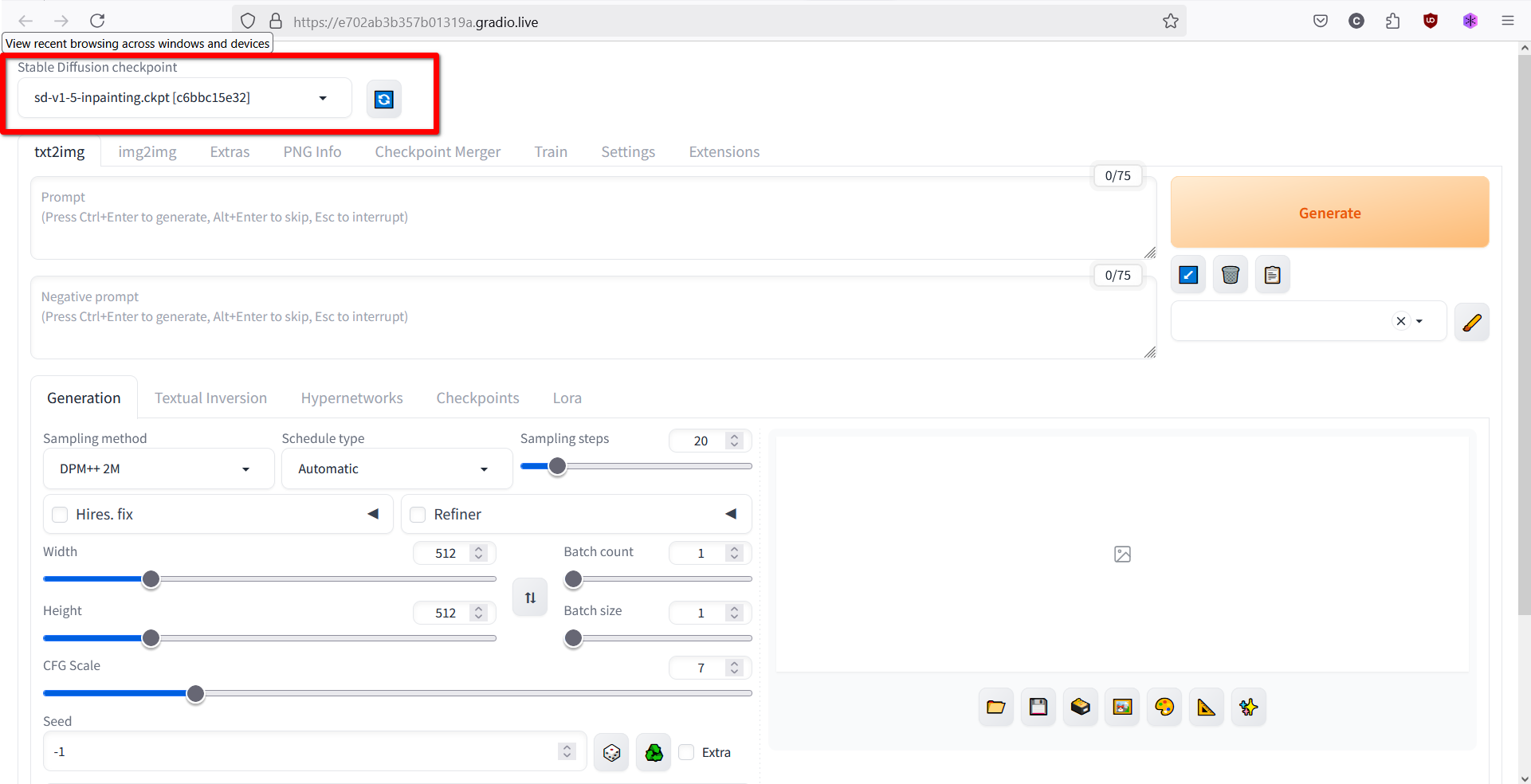Click the Generate button
The width and height of the screenshot is (1531, 784).
pos(1329,212)
